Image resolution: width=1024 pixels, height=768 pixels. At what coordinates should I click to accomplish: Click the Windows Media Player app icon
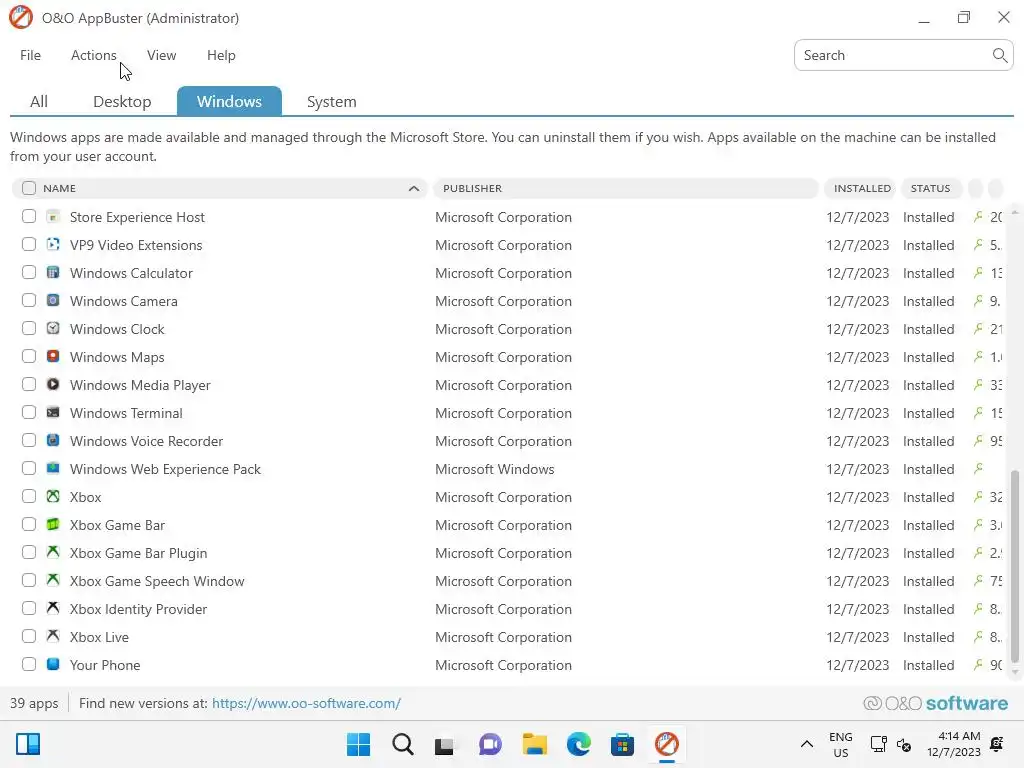(x=53, y=385)
